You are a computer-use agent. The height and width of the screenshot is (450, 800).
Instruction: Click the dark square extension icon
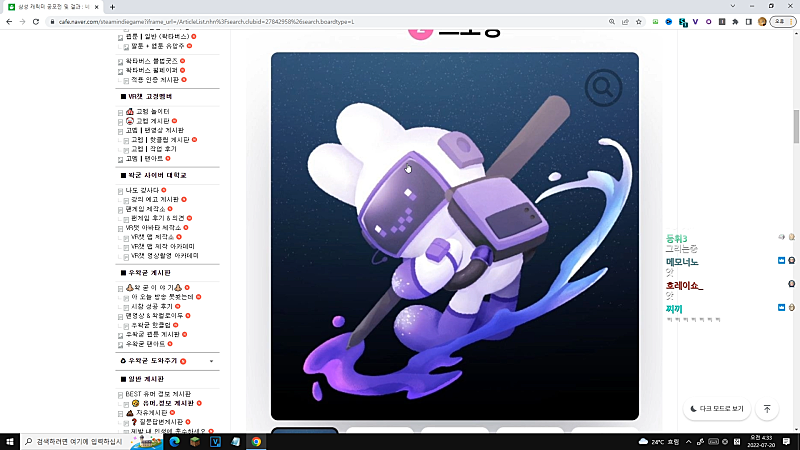(722, 22)
